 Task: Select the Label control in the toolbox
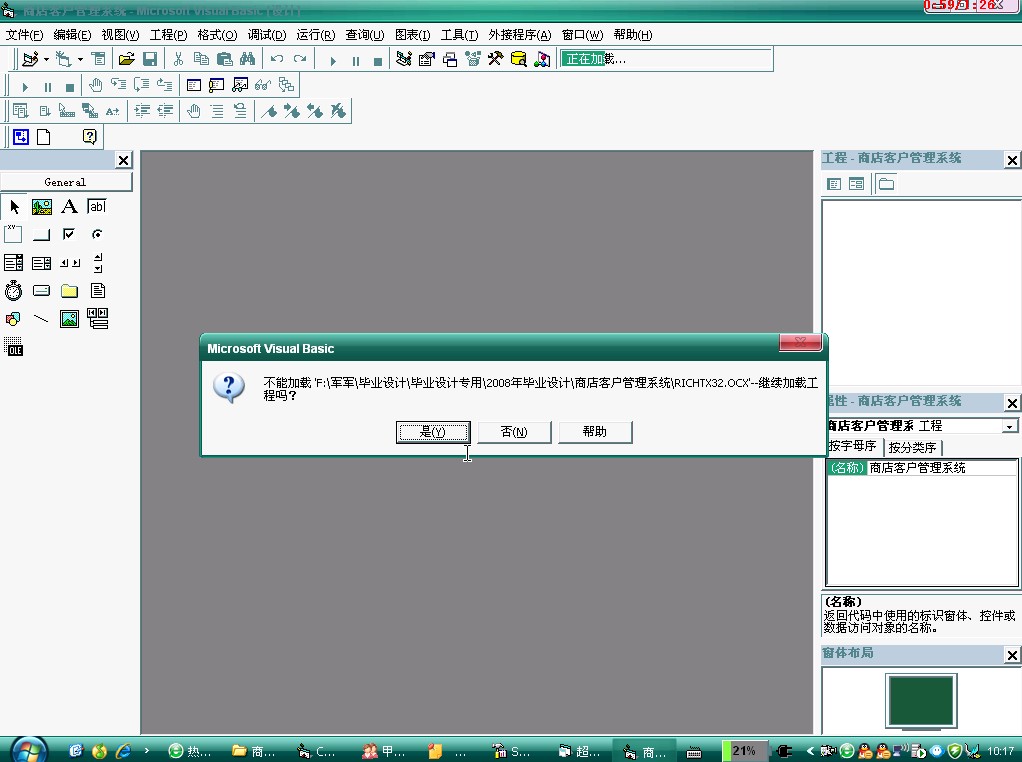click(x=69, y=207)
